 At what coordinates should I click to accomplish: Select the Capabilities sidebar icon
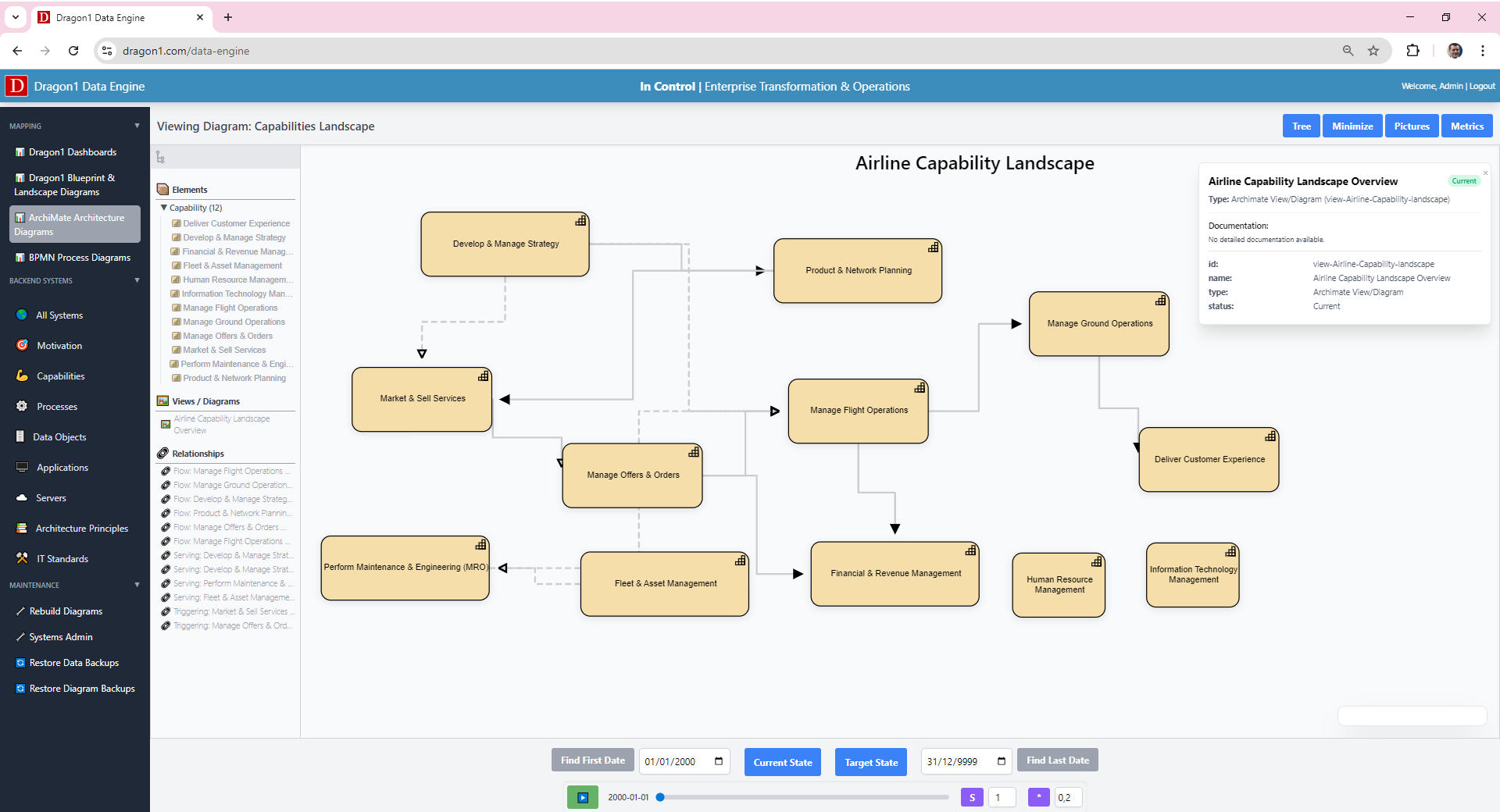point(22,376)
